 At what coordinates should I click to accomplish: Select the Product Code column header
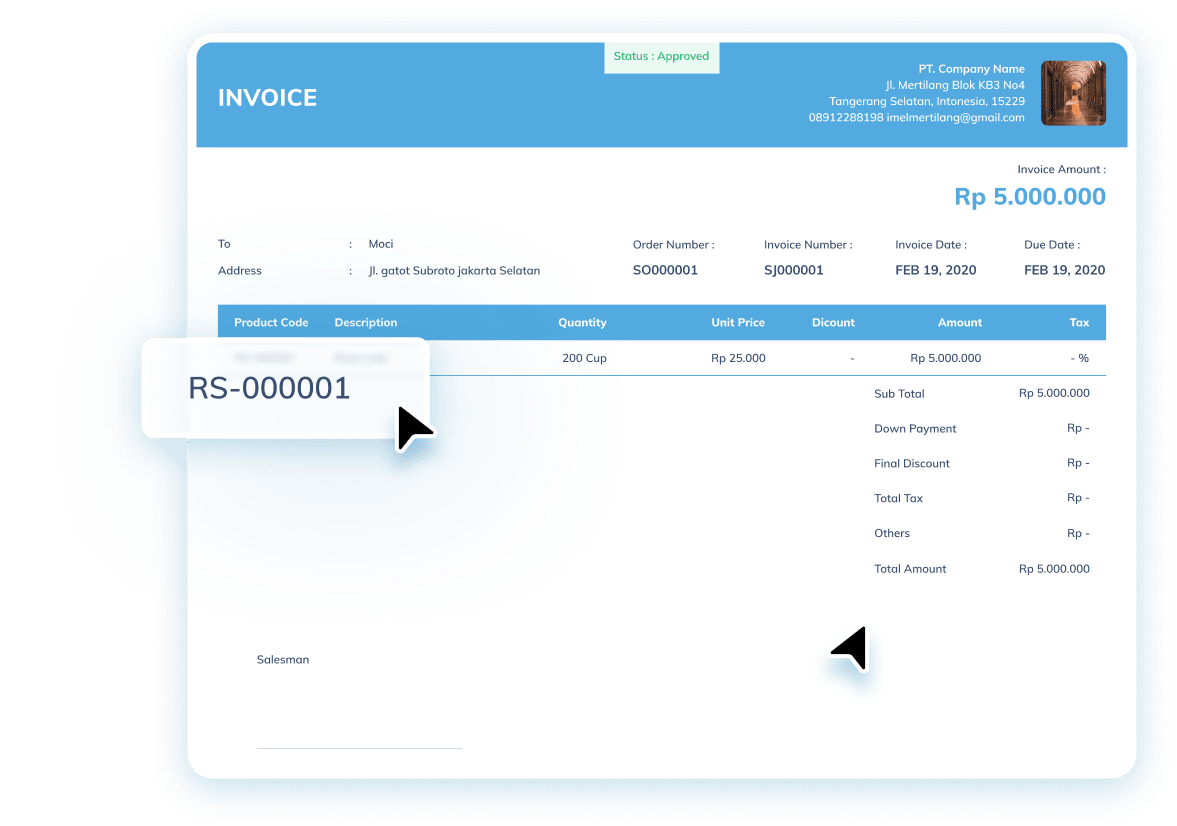click(x=271, y=323)
